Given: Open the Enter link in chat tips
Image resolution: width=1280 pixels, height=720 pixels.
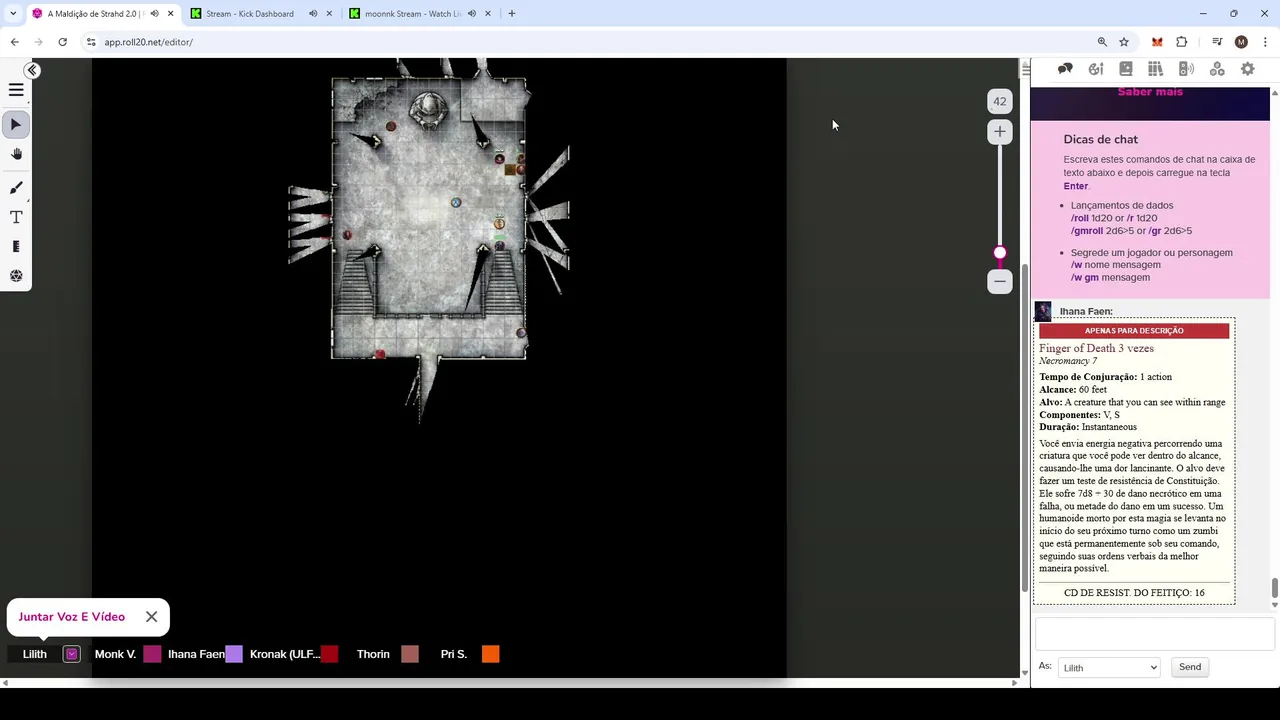Looking at the screenshot, I should pyautogui.click(x=1075, y=186).
